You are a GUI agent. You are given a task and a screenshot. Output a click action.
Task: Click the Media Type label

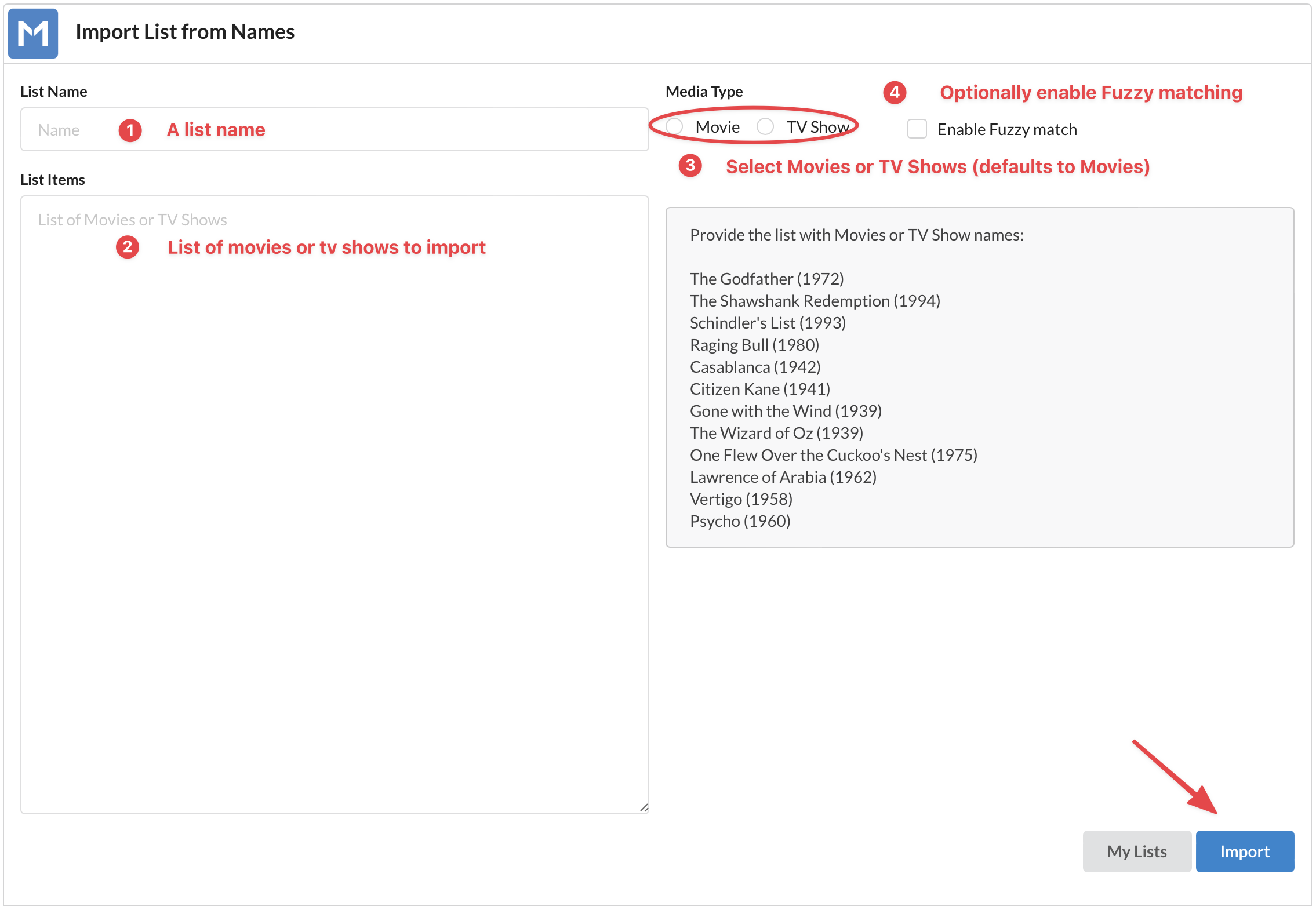704,92
